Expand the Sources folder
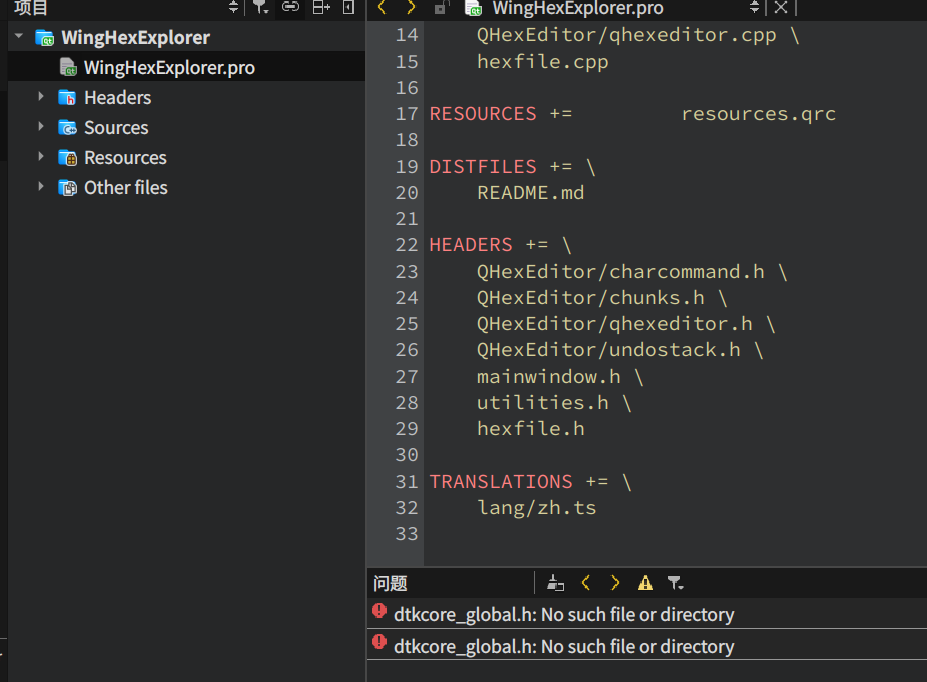927x682 pixels. [41, 126]
